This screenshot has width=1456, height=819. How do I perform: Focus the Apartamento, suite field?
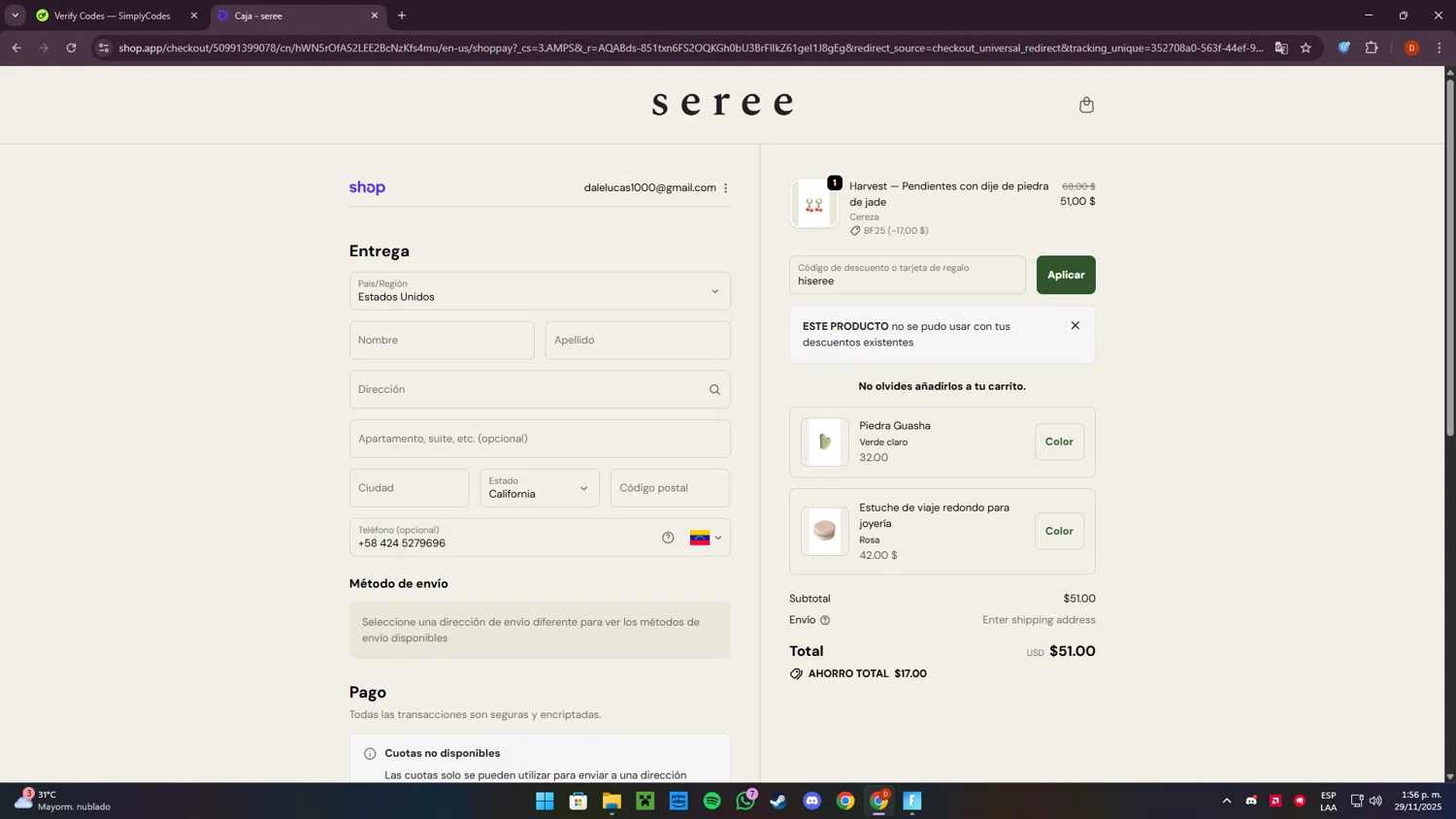coord(540,439)
